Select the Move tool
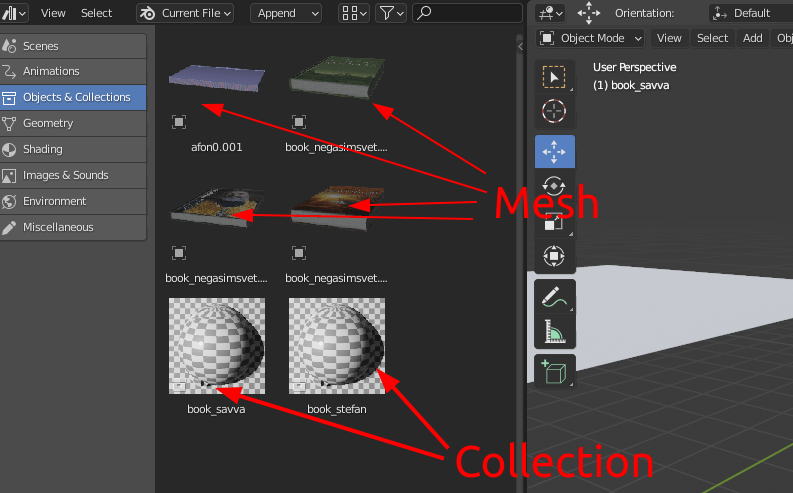 pyautogui.click(x=554, y=151)
